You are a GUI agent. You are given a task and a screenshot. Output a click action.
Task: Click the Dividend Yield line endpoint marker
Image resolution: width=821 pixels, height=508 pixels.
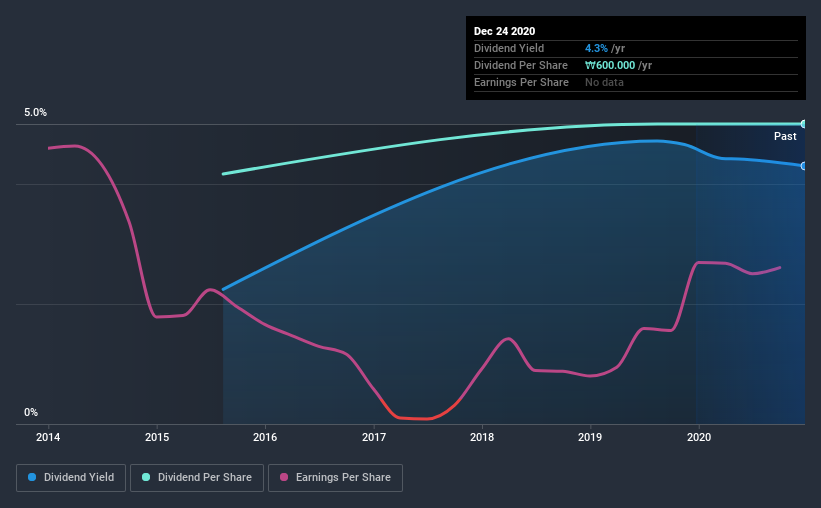tap(803, 166)
